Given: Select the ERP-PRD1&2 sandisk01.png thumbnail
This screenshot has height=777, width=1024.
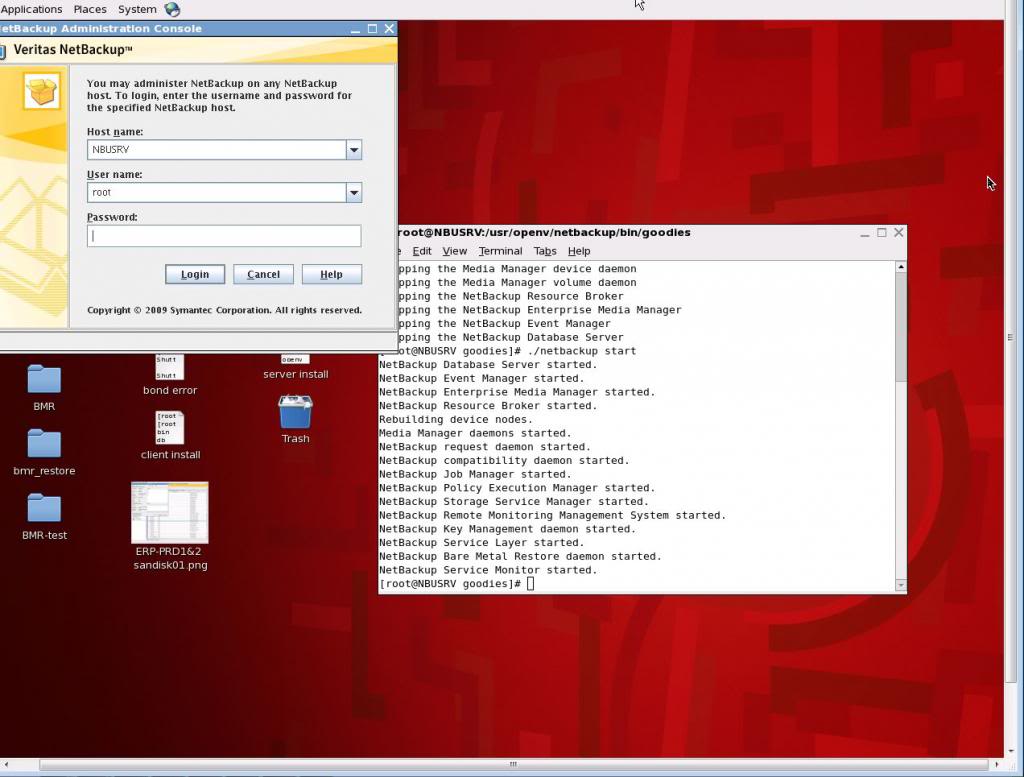Looking at the screenshot, I should point(170,513).
